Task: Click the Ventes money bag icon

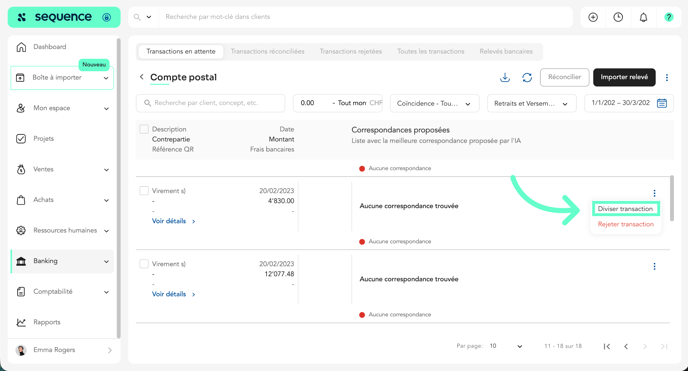Action: [21, 169]
